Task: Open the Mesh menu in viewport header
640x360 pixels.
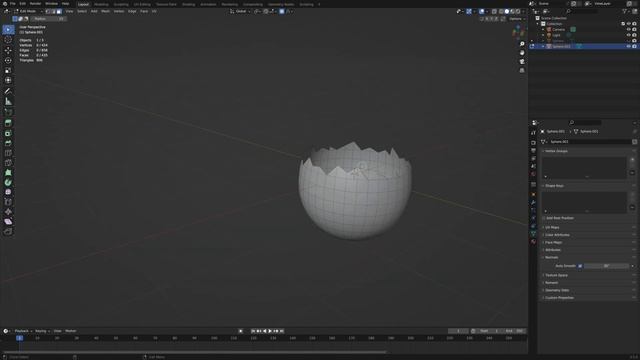Action: click(105, 11)
